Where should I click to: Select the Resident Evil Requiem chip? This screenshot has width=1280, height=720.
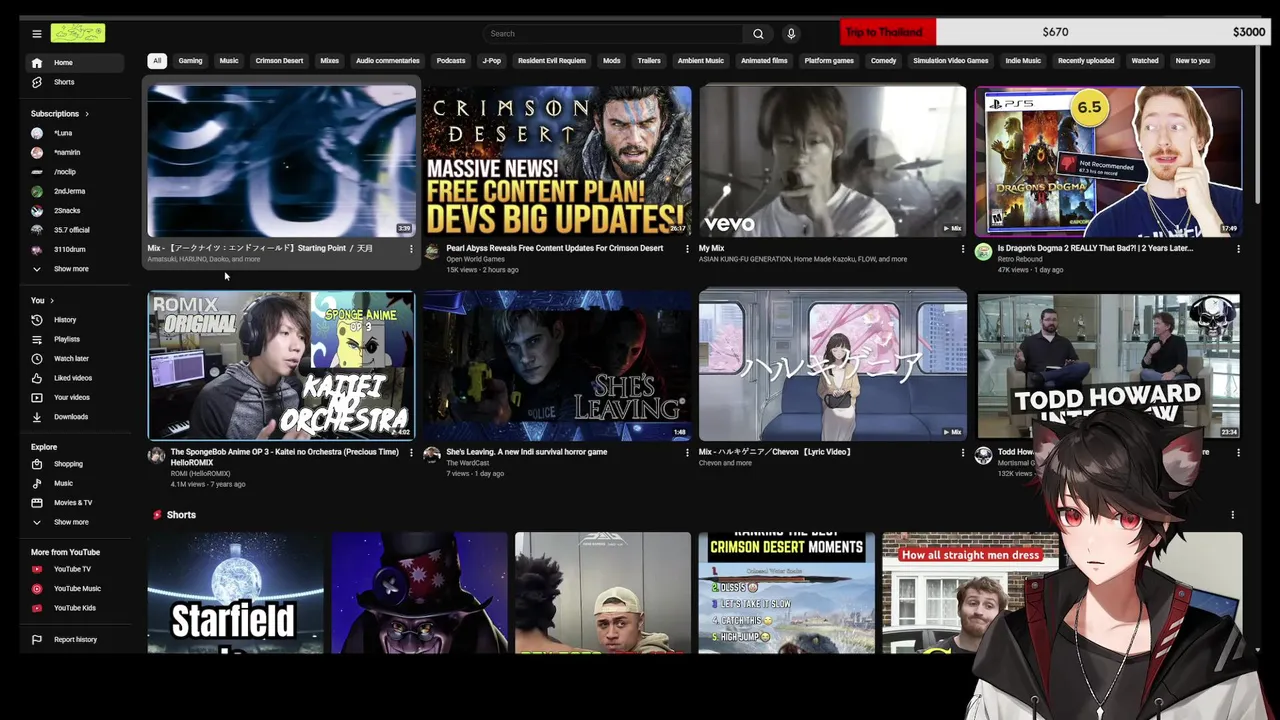552,61
